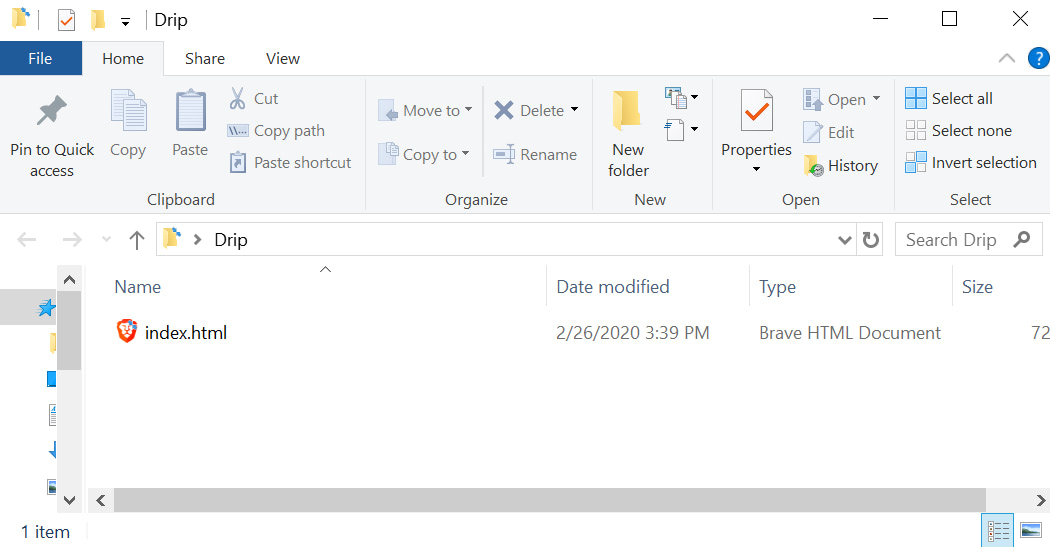Viewport: 1050px width, 547px height.
Task: Open the New item dropdown
Action: 681,98
